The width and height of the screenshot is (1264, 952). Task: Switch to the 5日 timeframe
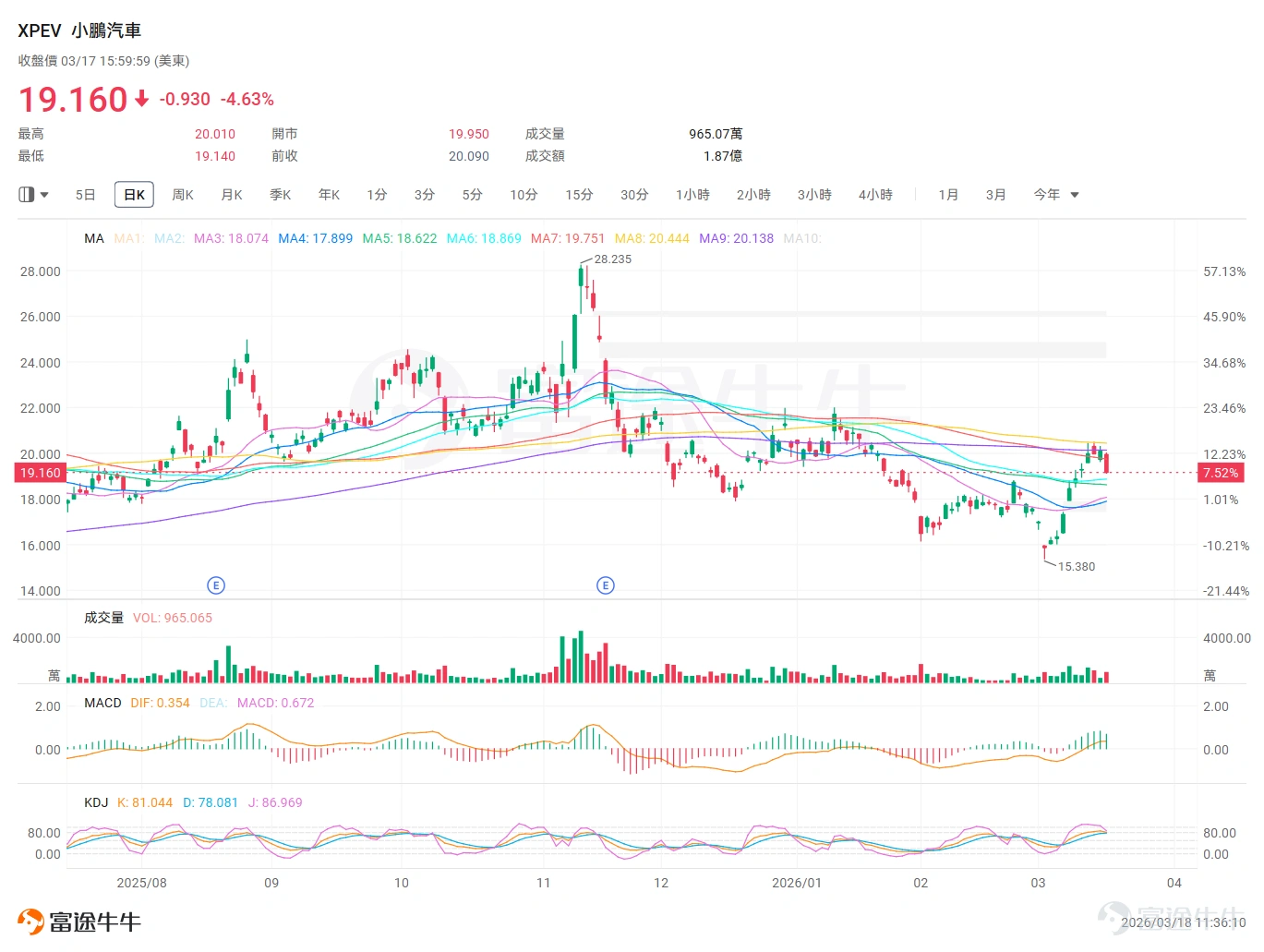point(85,195)
